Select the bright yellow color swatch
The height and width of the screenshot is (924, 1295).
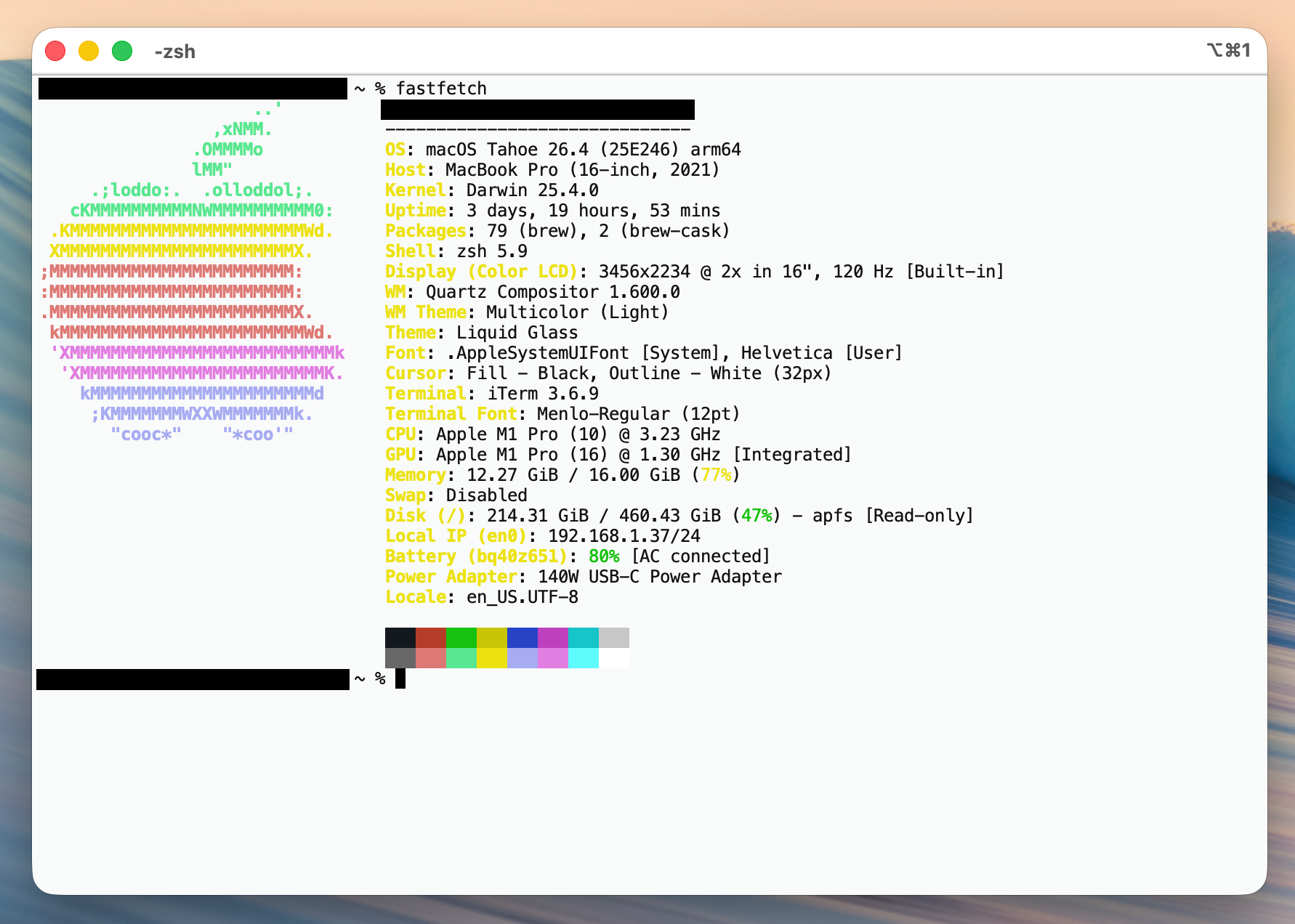(x=492, y=658)
